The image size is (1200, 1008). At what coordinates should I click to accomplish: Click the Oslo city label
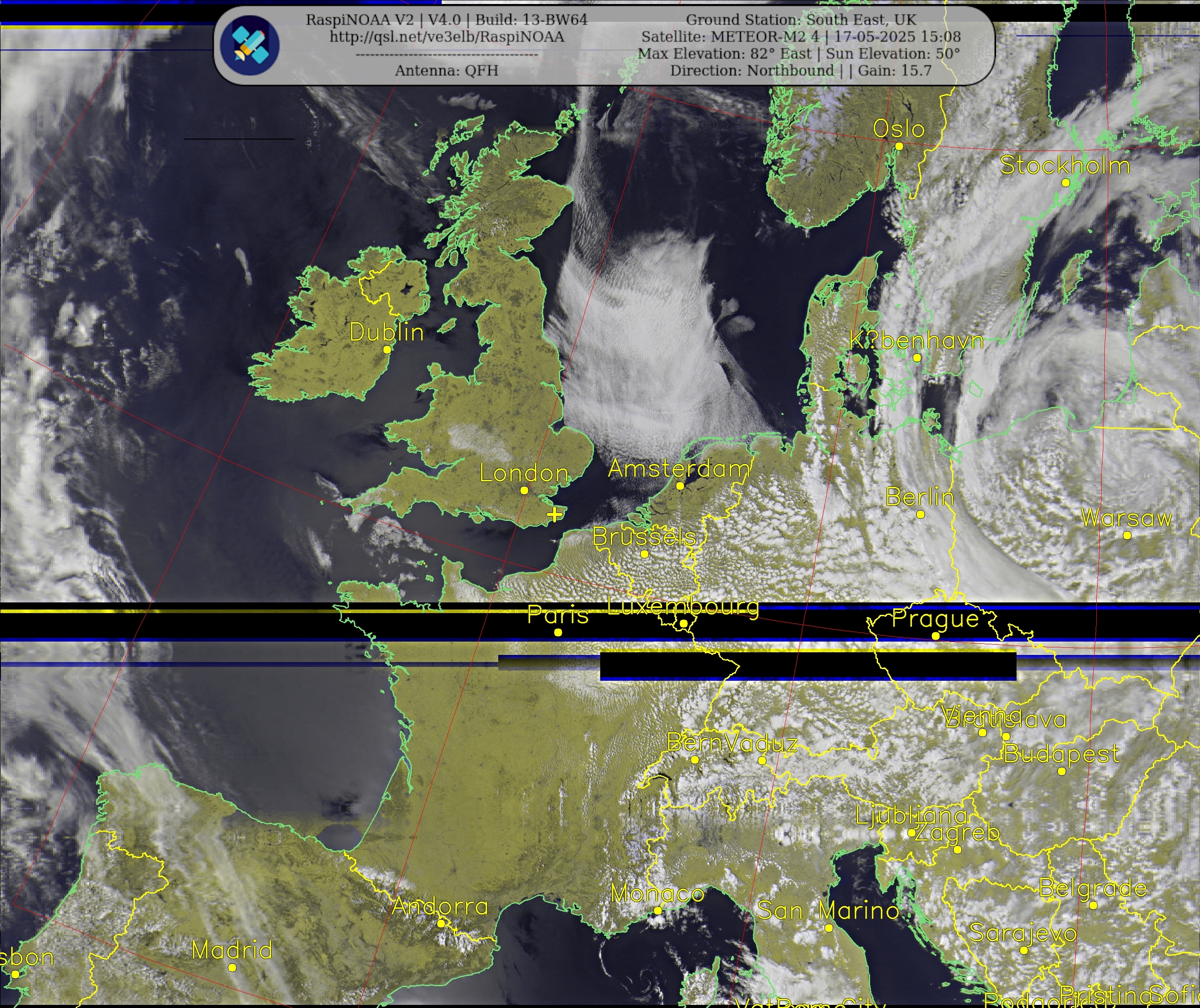click(899, 129)
